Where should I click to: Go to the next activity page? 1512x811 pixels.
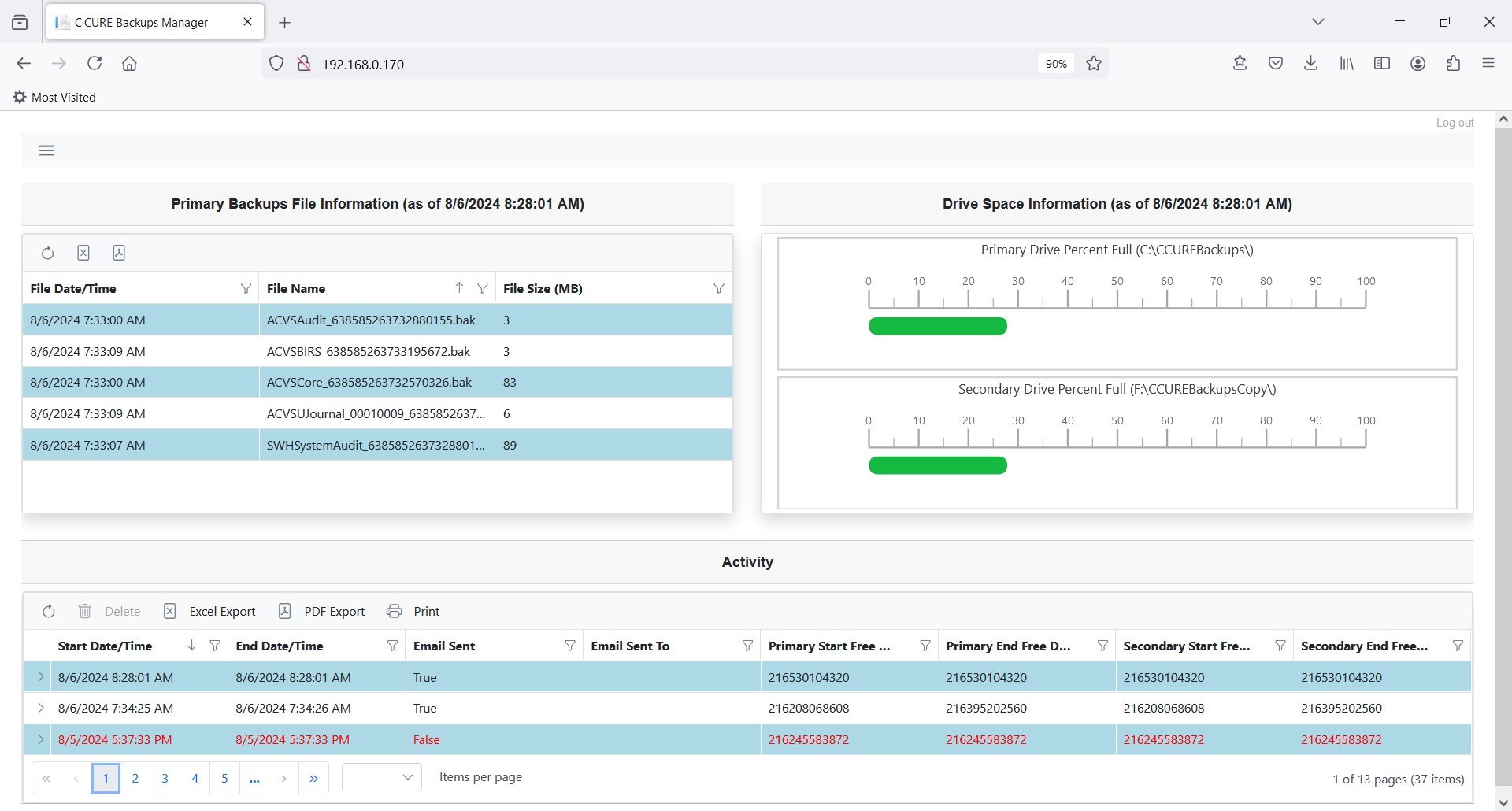[x=284, y=778]
